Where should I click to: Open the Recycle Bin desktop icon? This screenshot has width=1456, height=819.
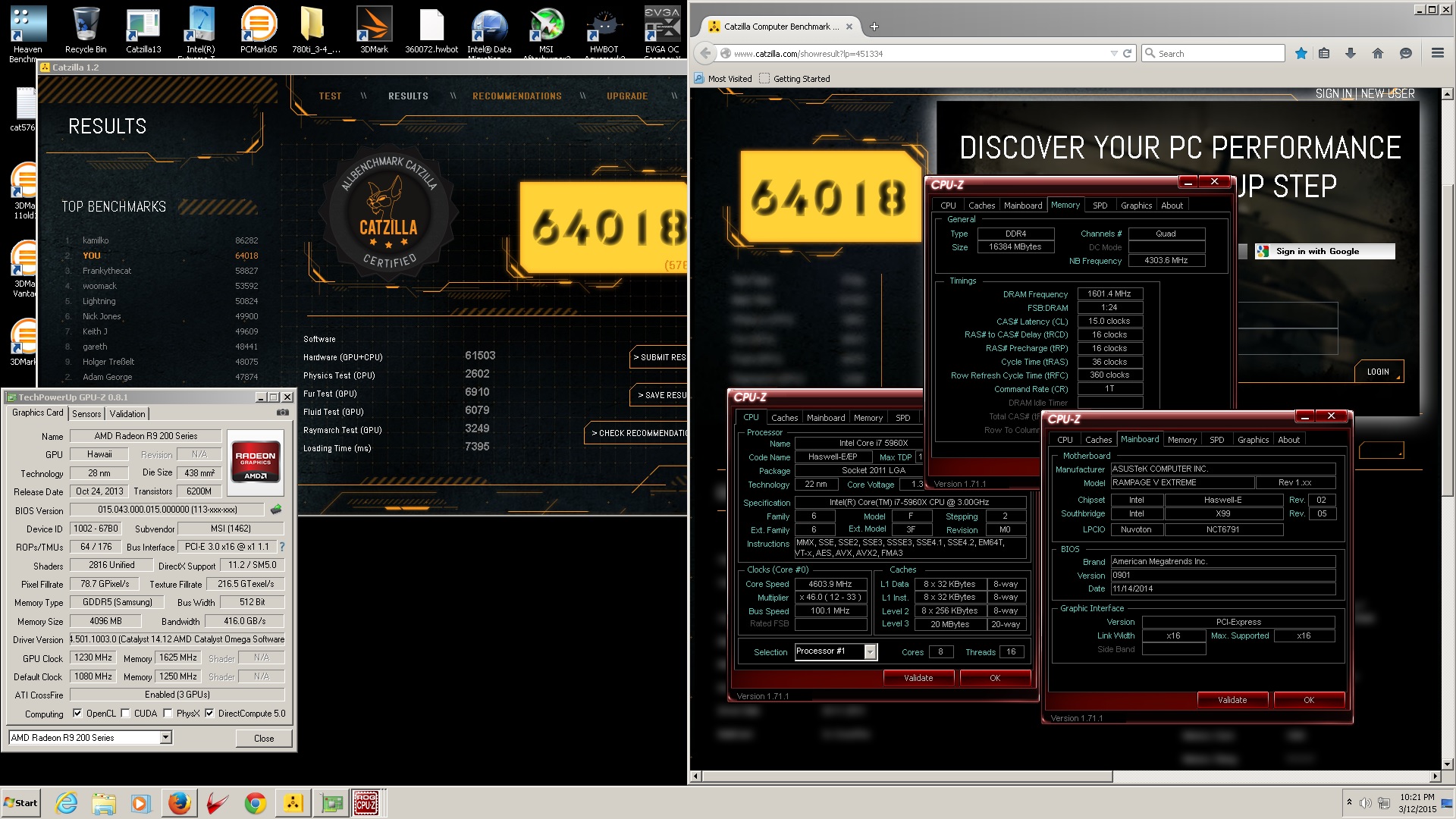(x=86, y=30)
